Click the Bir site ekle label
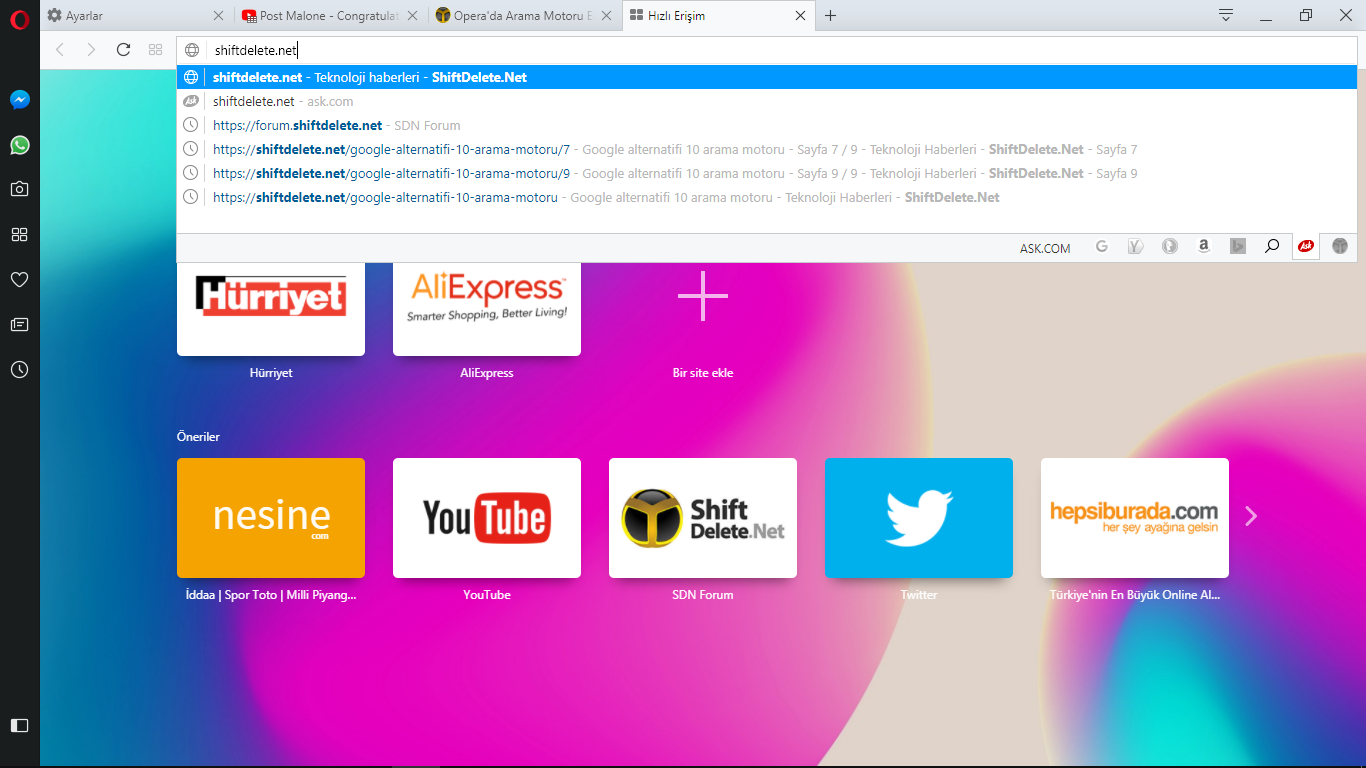 [703, 373]
